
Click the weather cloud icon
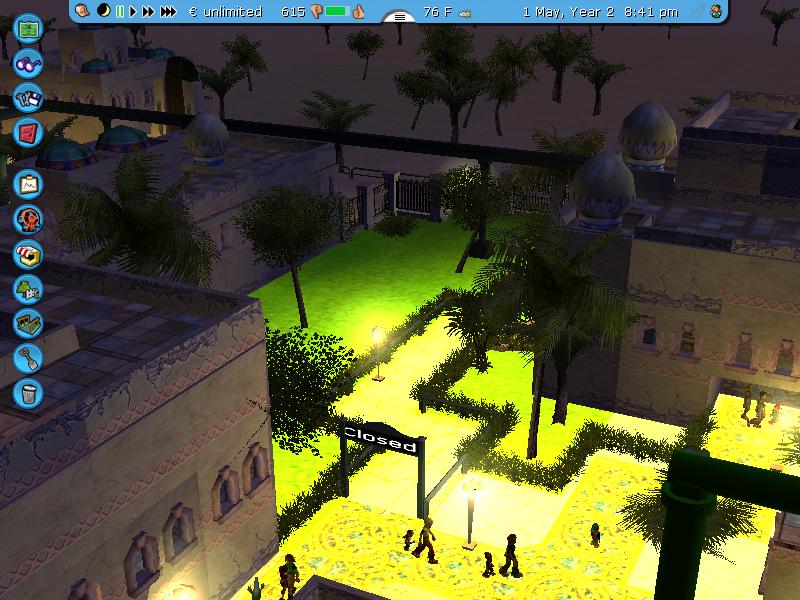pos(464,14)
